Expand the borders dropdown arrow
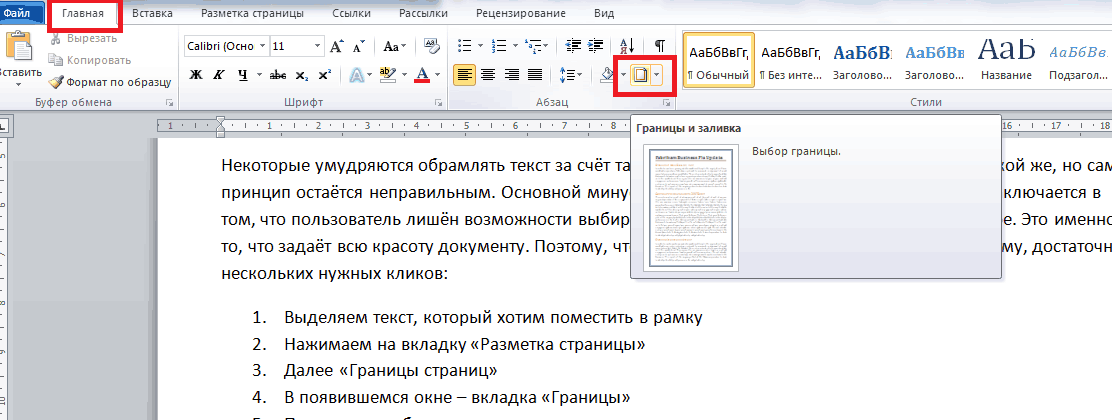This screenshot has width=1112, height=420. (x=657, y=74)
